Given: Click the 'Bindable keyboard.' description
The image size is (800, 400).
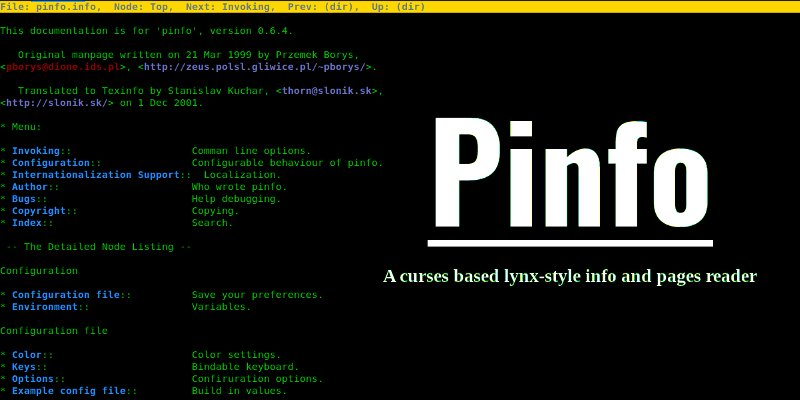Looking at the screenshot, I should (245, 367).
